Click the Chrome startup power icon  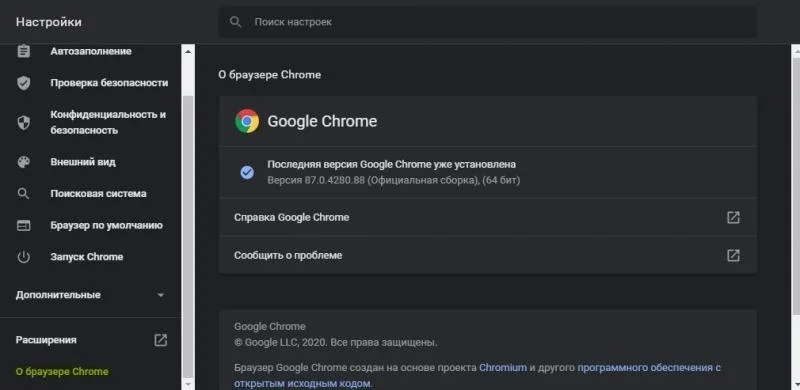pos(23,257)
